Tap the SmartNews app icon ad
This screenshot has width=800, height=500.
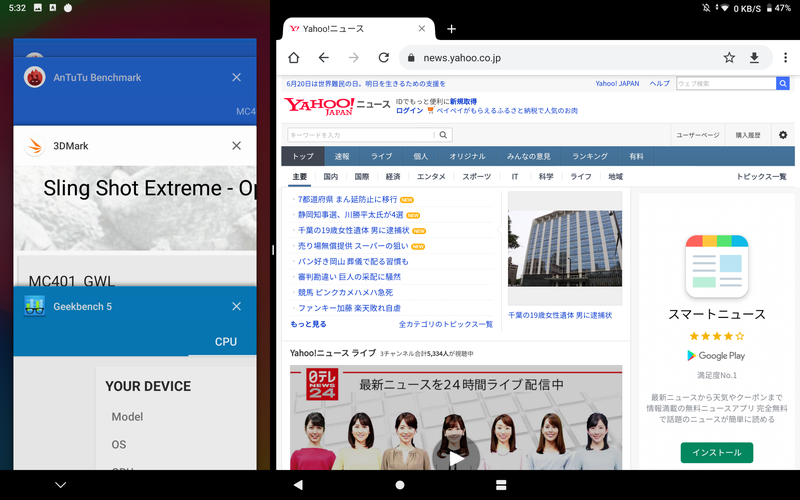click(717, 266)
